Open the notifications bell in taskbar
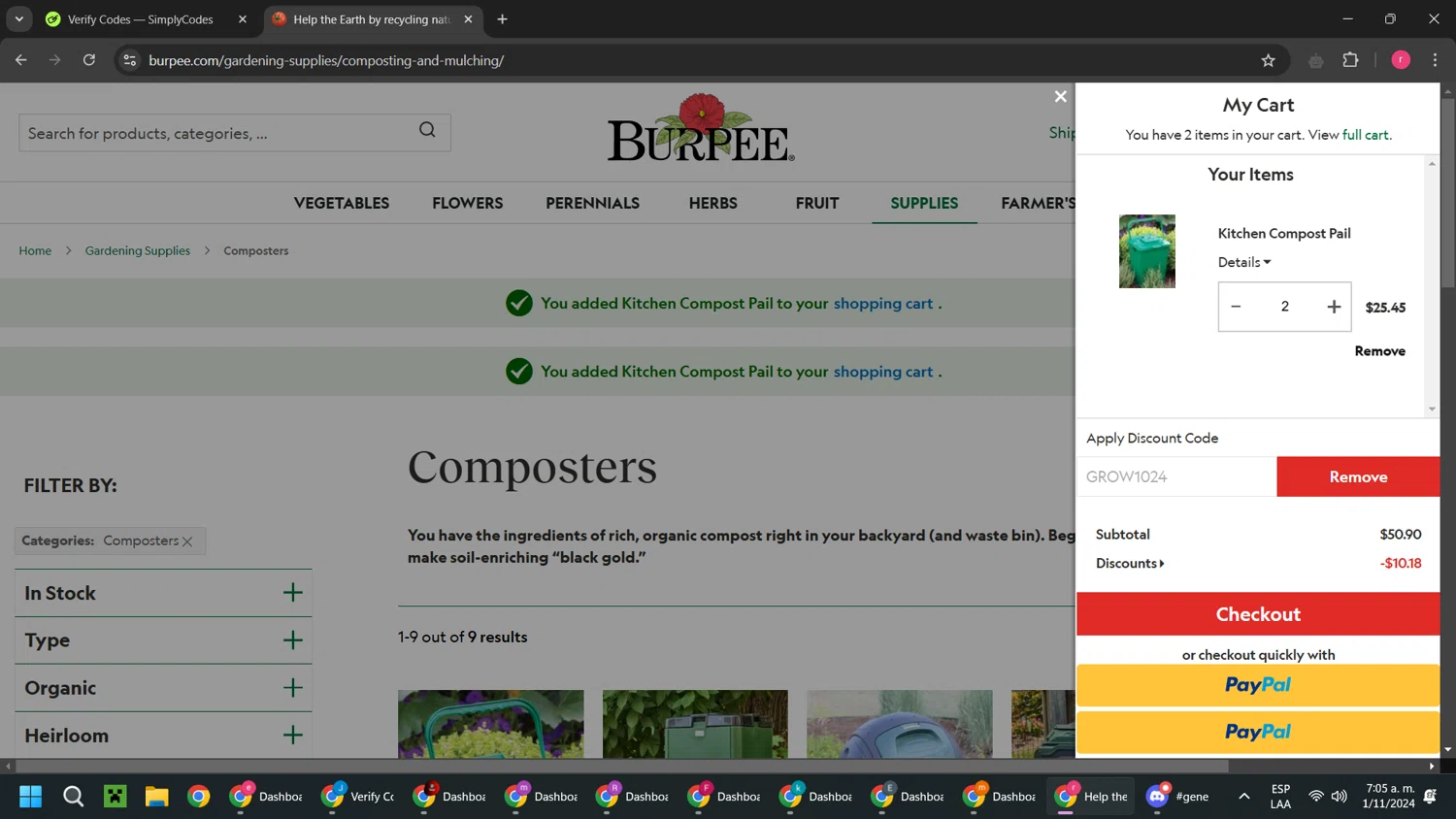The height and width of the screenshot is (819, 1456). pos(1430,797)
